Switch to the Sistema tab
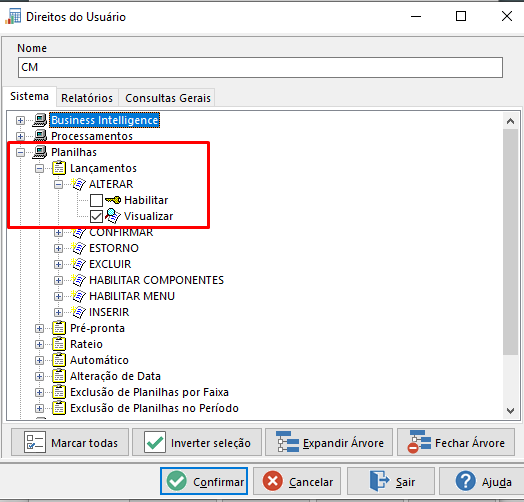This screenshot has width=524, height=502. (x=29, y=97)
